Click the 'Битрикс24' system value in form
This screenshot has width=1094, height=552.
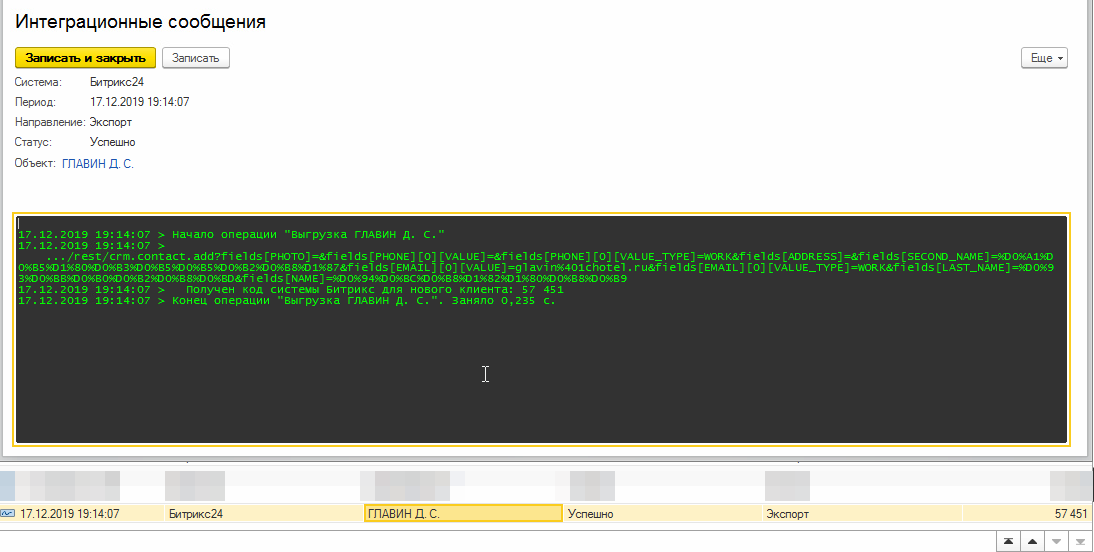(x=117, y=82)
